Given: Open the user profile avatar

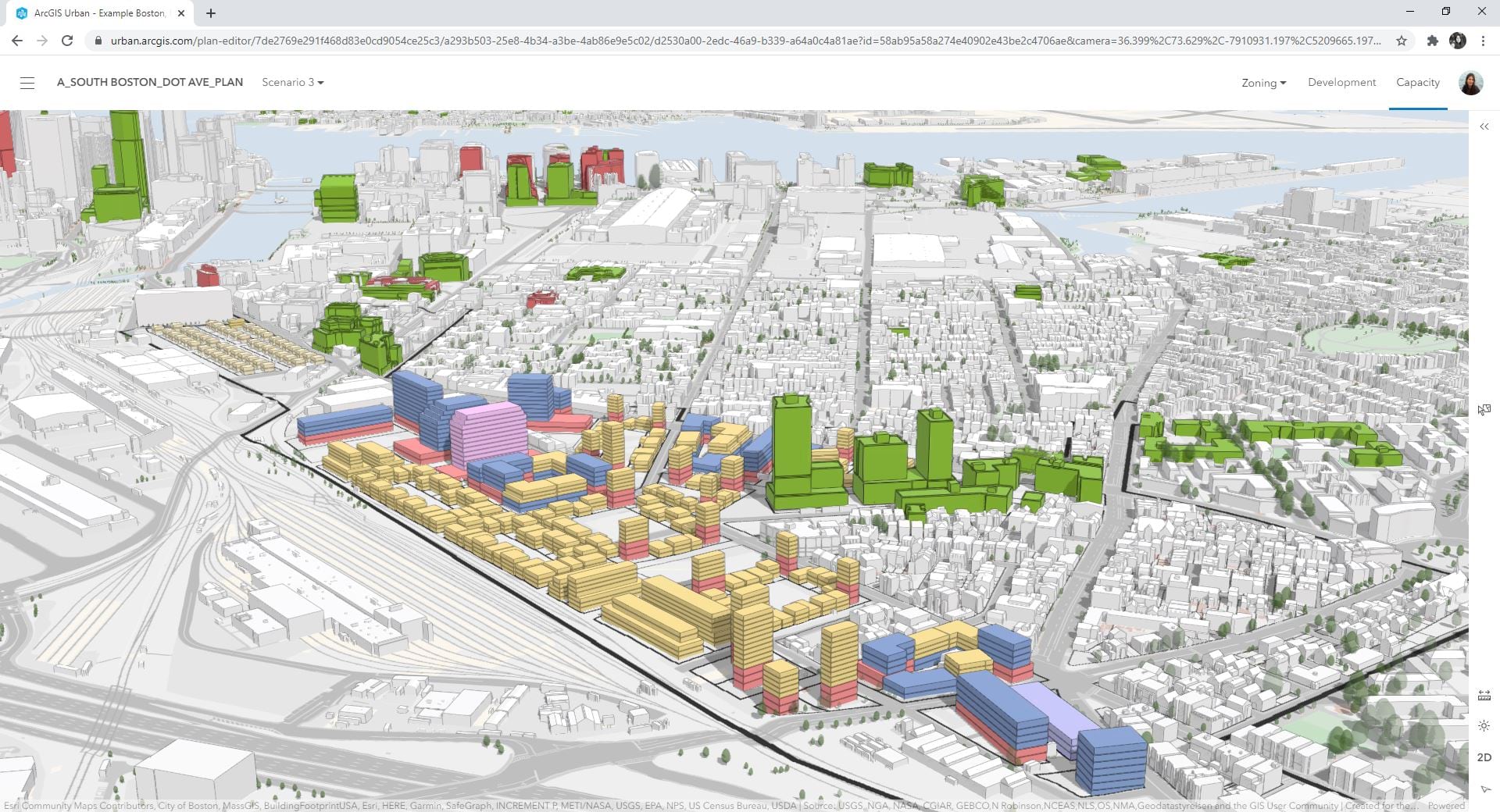Looking at the screenshot, I should pyautogui.click(x=1472, y=82).
